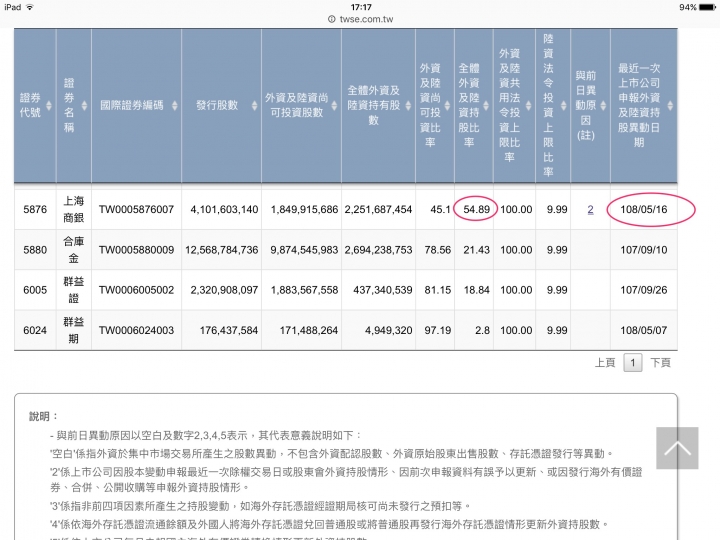This screenshot has height=540, width=720.
Task: Sort table by 證券名稱 column arrows
Action: (84, 105)
